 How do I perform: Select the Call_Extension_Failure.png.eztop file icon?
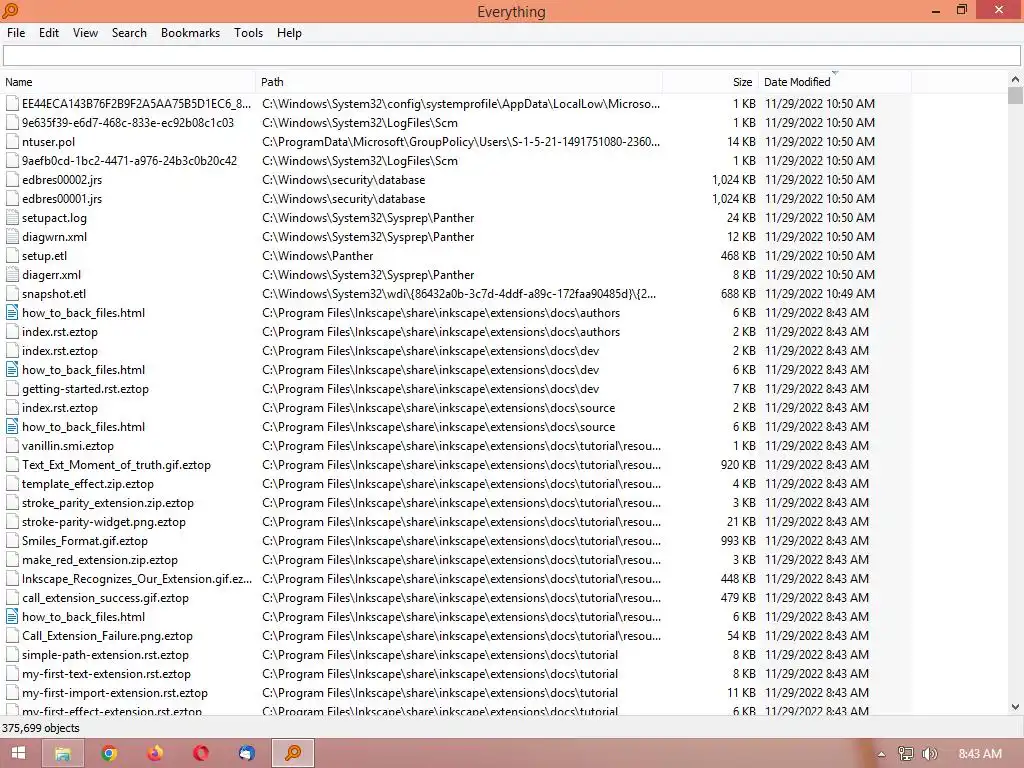click(x=12, y=635)
